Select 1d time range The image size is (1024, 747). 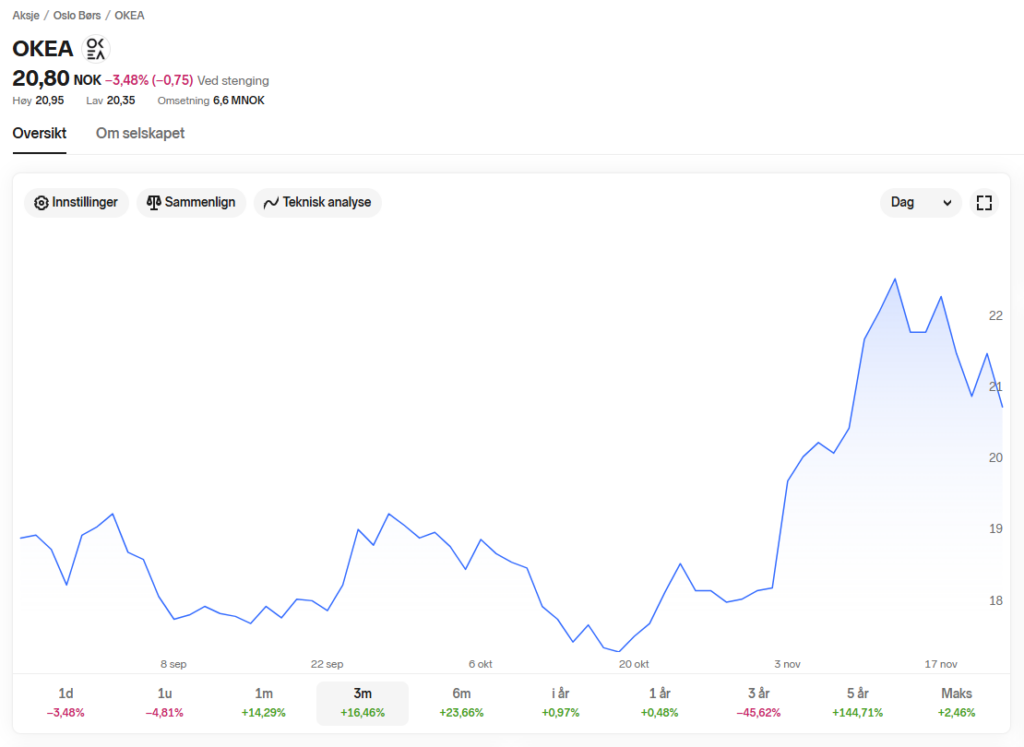coord(66,702)
